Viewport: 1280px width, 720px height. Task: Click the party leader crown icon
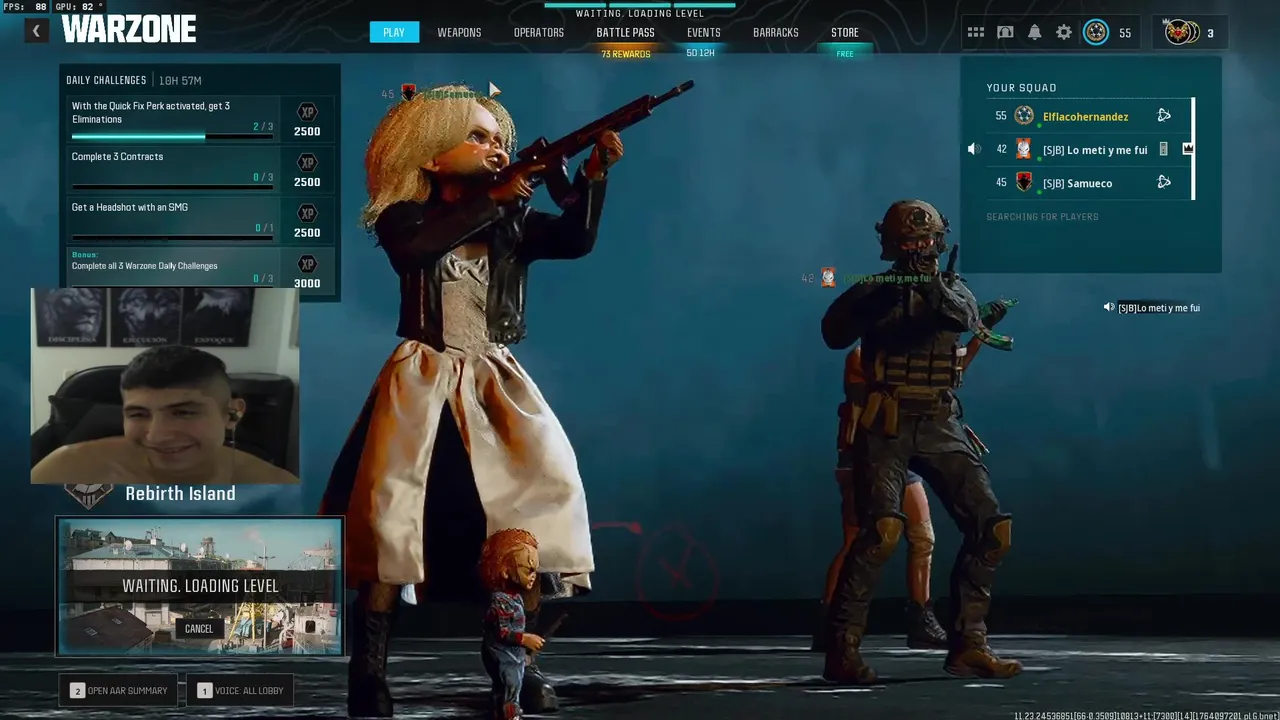[x=1188, y=149]
